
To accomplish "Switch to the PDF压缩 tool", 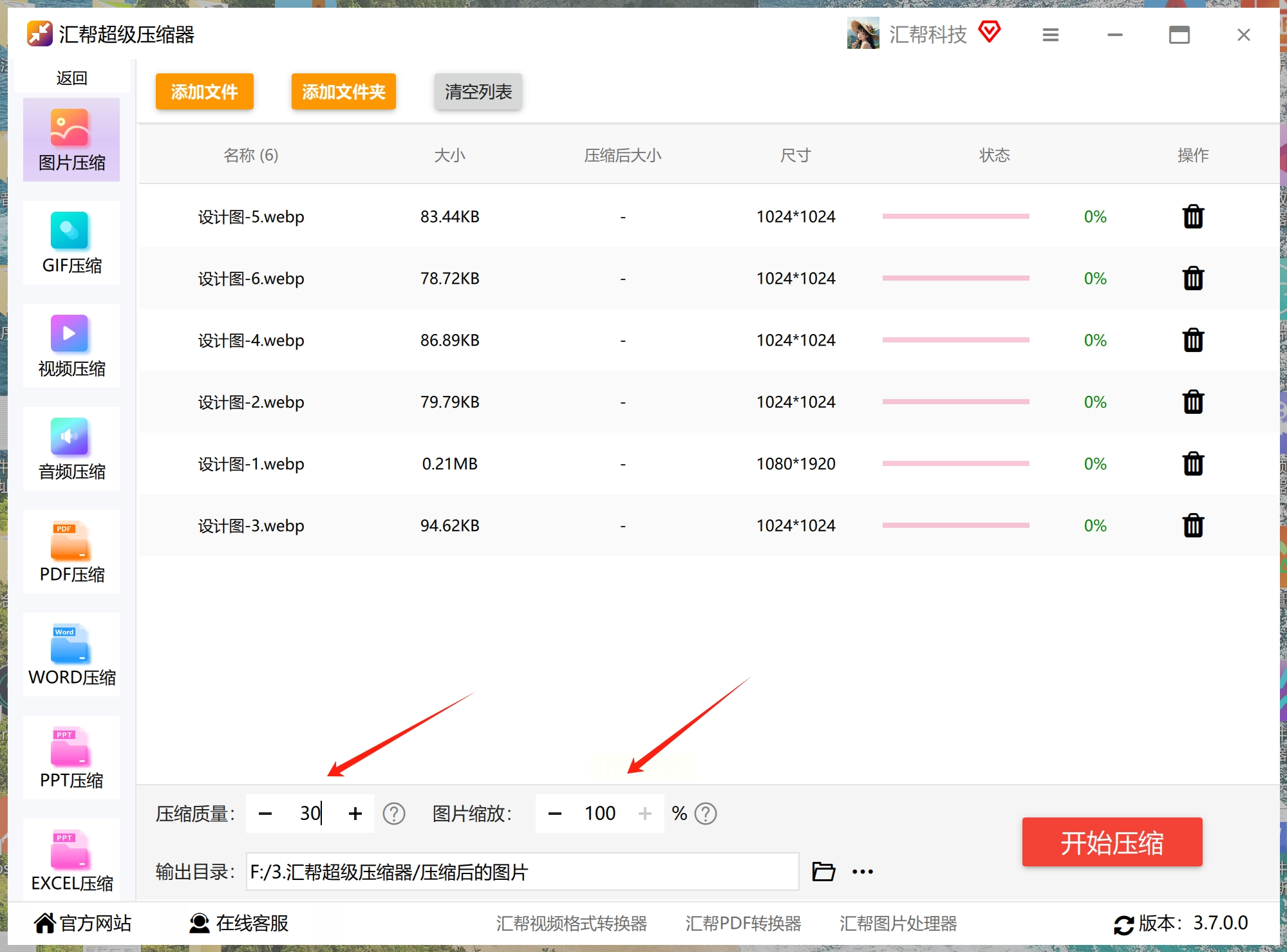I will pyautogui.click(x=71, y=552).
